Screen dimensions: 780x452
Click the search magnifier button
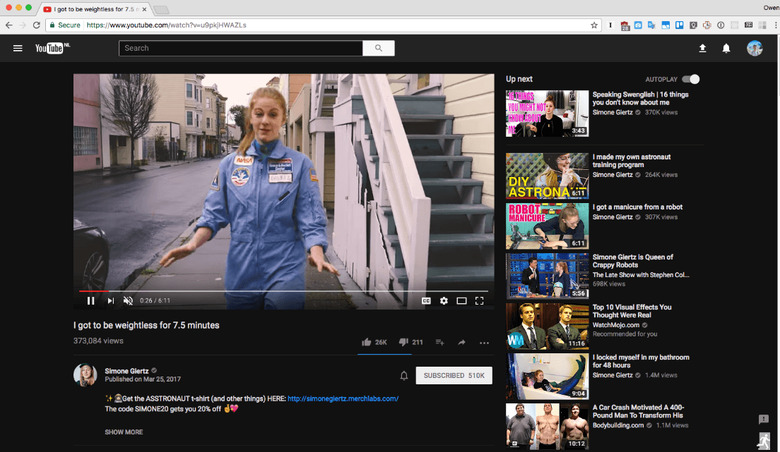point(379,48)
